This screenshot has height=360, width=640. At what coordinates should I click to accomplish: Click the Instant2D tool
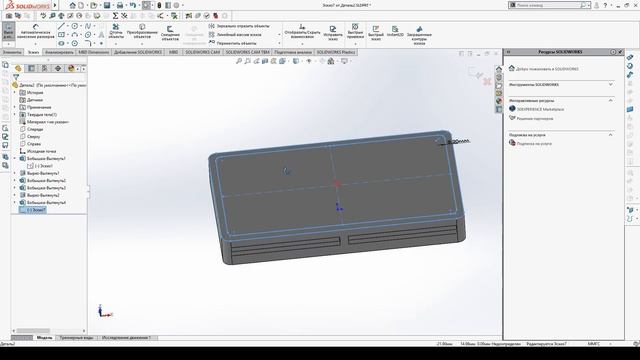pyautogui.click(x=395, y=31)
